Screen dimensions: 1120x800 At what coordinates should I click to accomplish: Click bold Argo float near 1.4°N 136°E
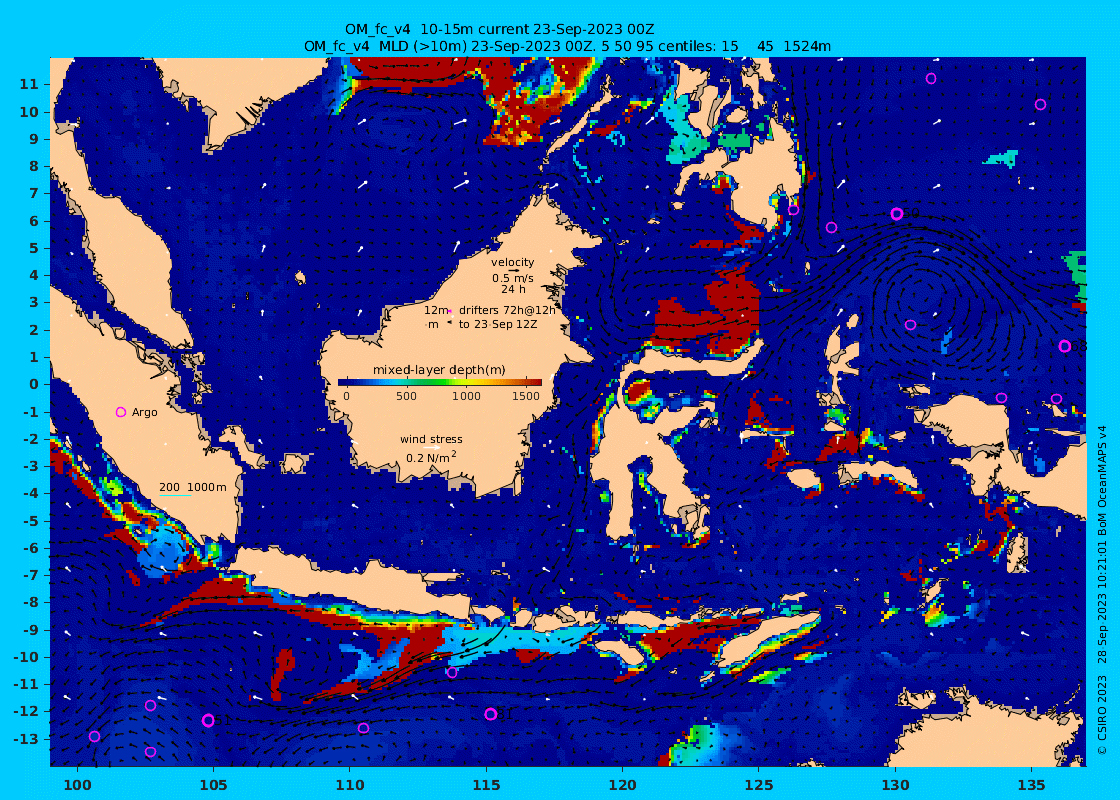[x=1065, y=346]
